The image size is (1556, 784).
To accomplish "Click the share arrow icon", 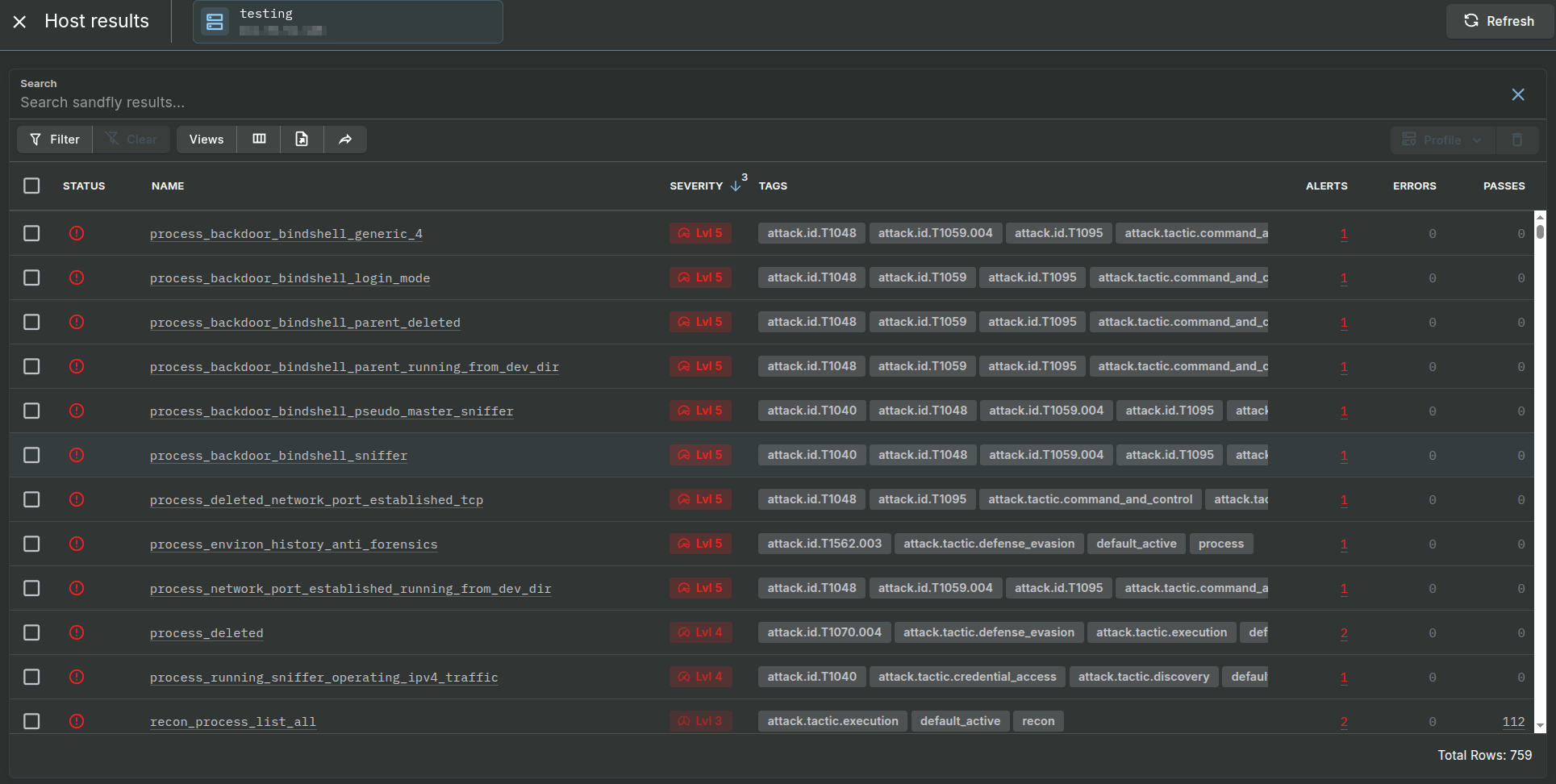I will tap(345, 140).
